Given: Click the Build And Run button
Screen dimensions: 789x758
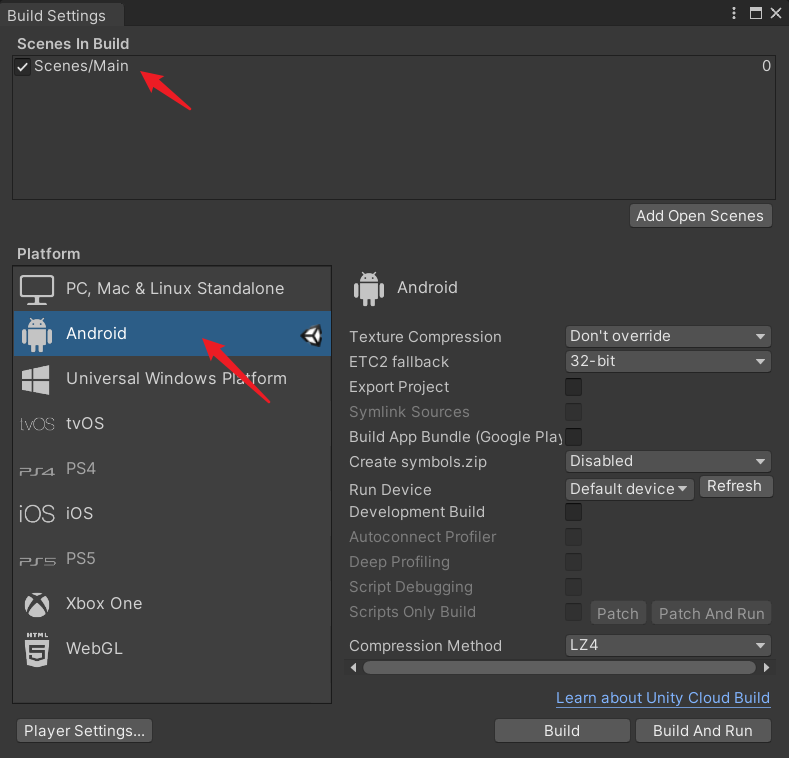Looking at the screenshot, I should coord(703,731).
